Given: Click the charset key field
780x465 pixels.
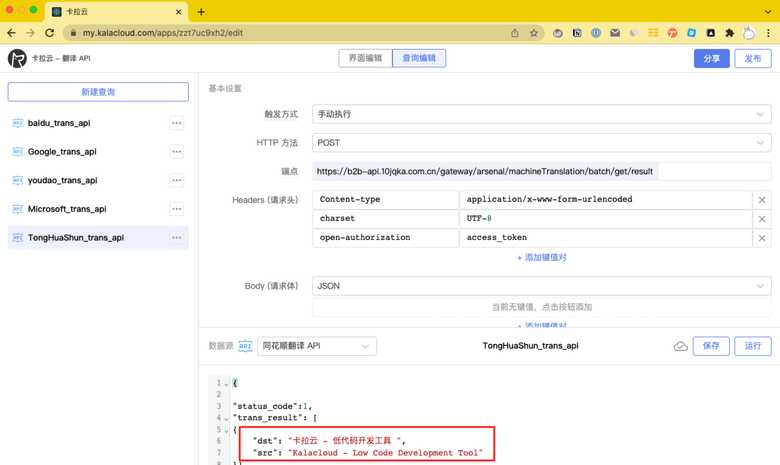Looking at the screenshot, I should pyautogui.click(x=386, y=219).
